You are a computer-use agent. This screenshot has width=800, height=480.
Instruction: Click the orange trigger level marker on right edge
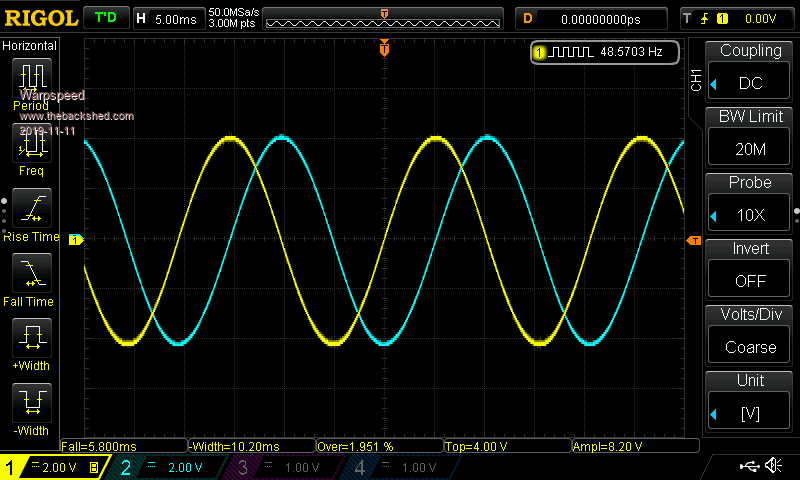693,241
